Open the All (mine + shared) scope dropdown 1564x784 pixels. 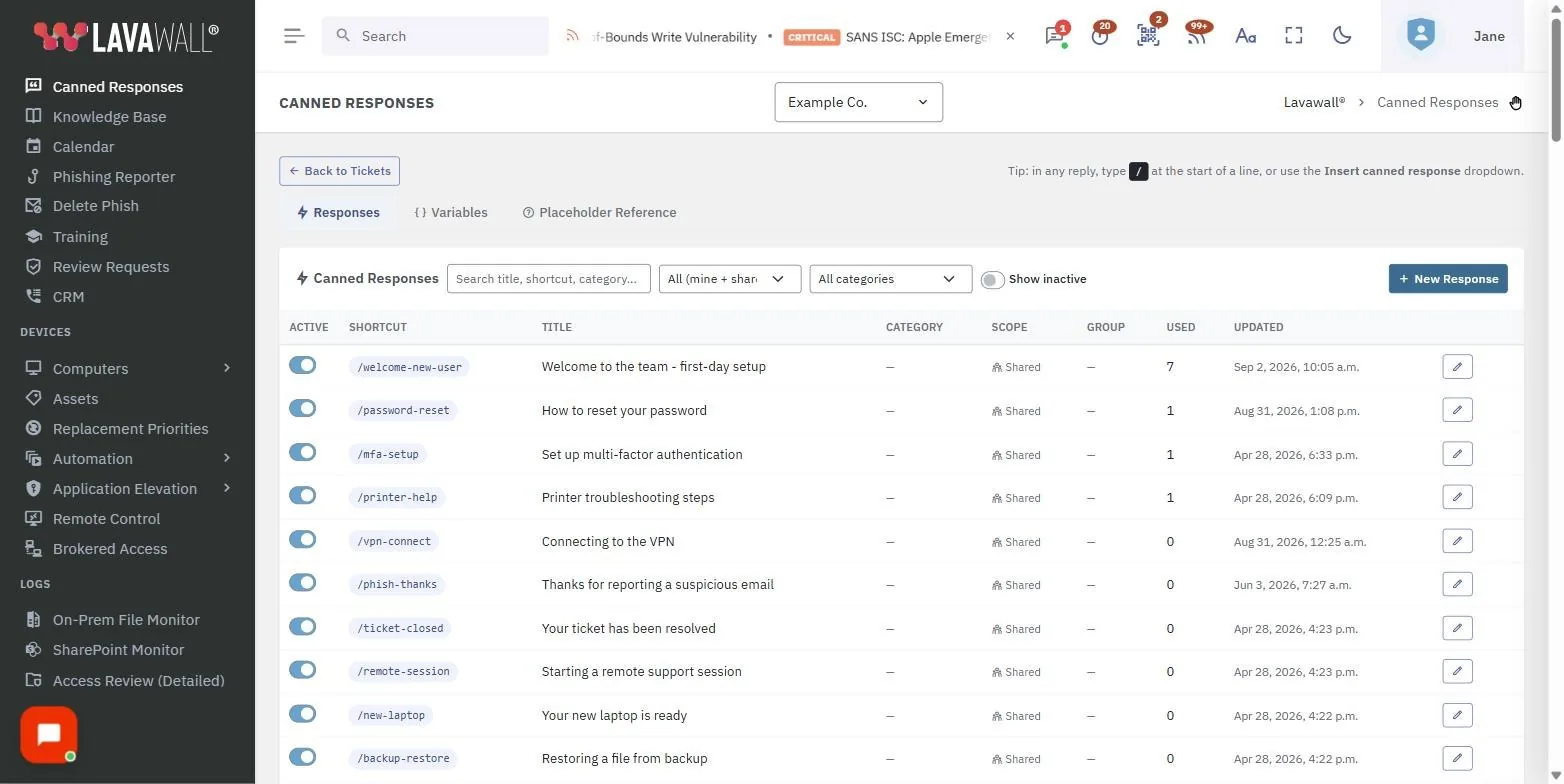tap(730, 279)
